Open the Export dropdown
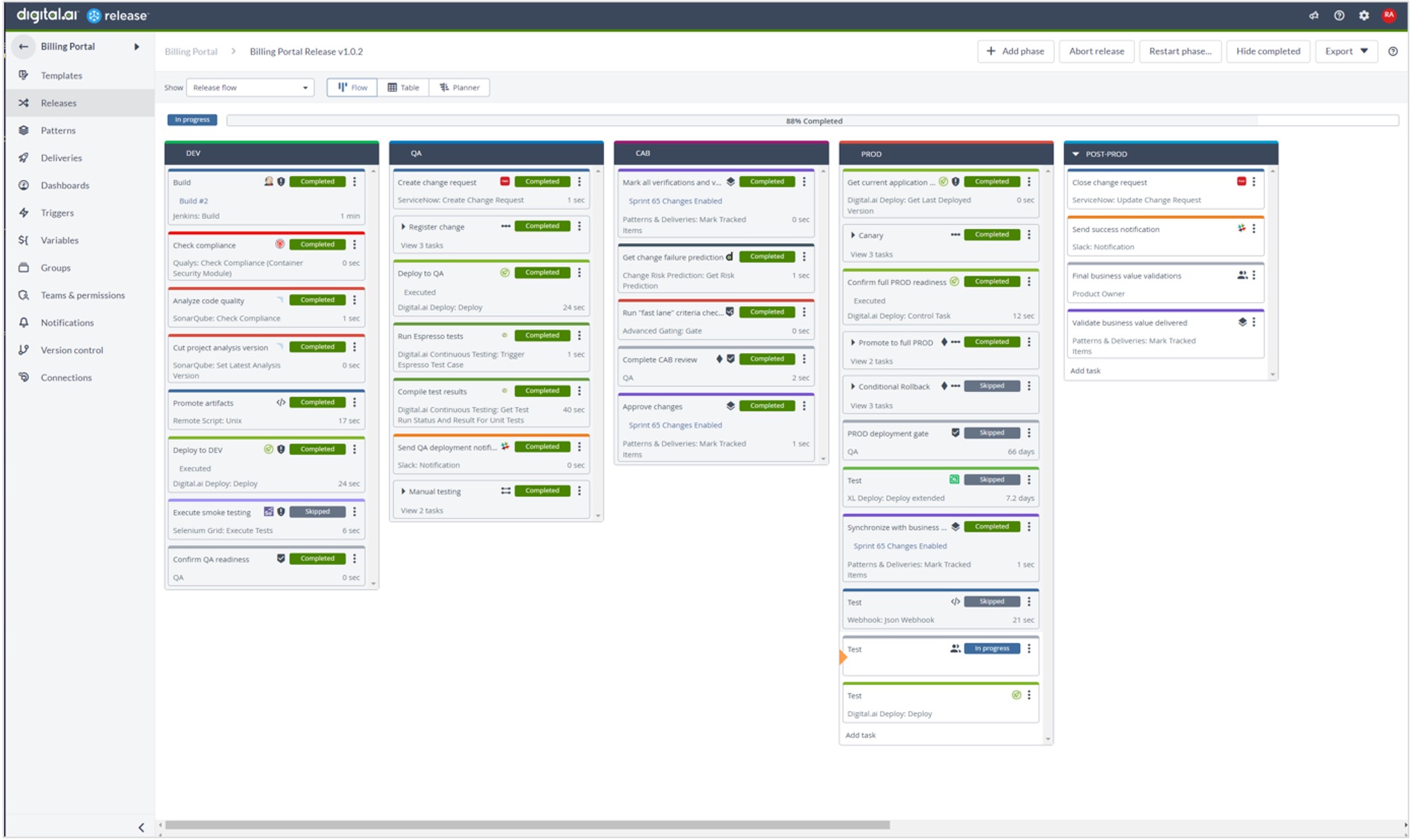 pos(1345,51)
